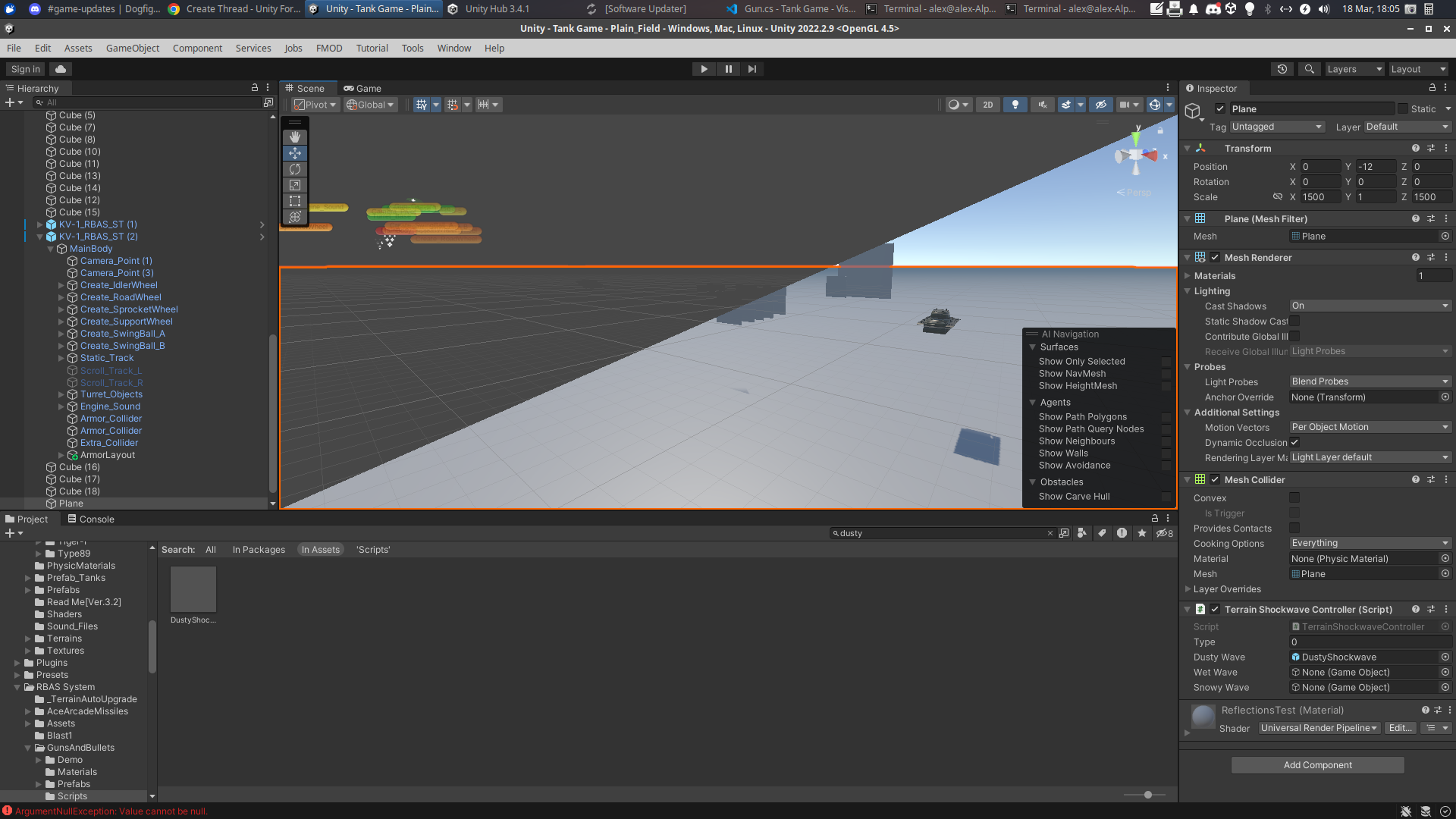Toggle Mesh Renderer enabled checkbox

[1215, 258]
